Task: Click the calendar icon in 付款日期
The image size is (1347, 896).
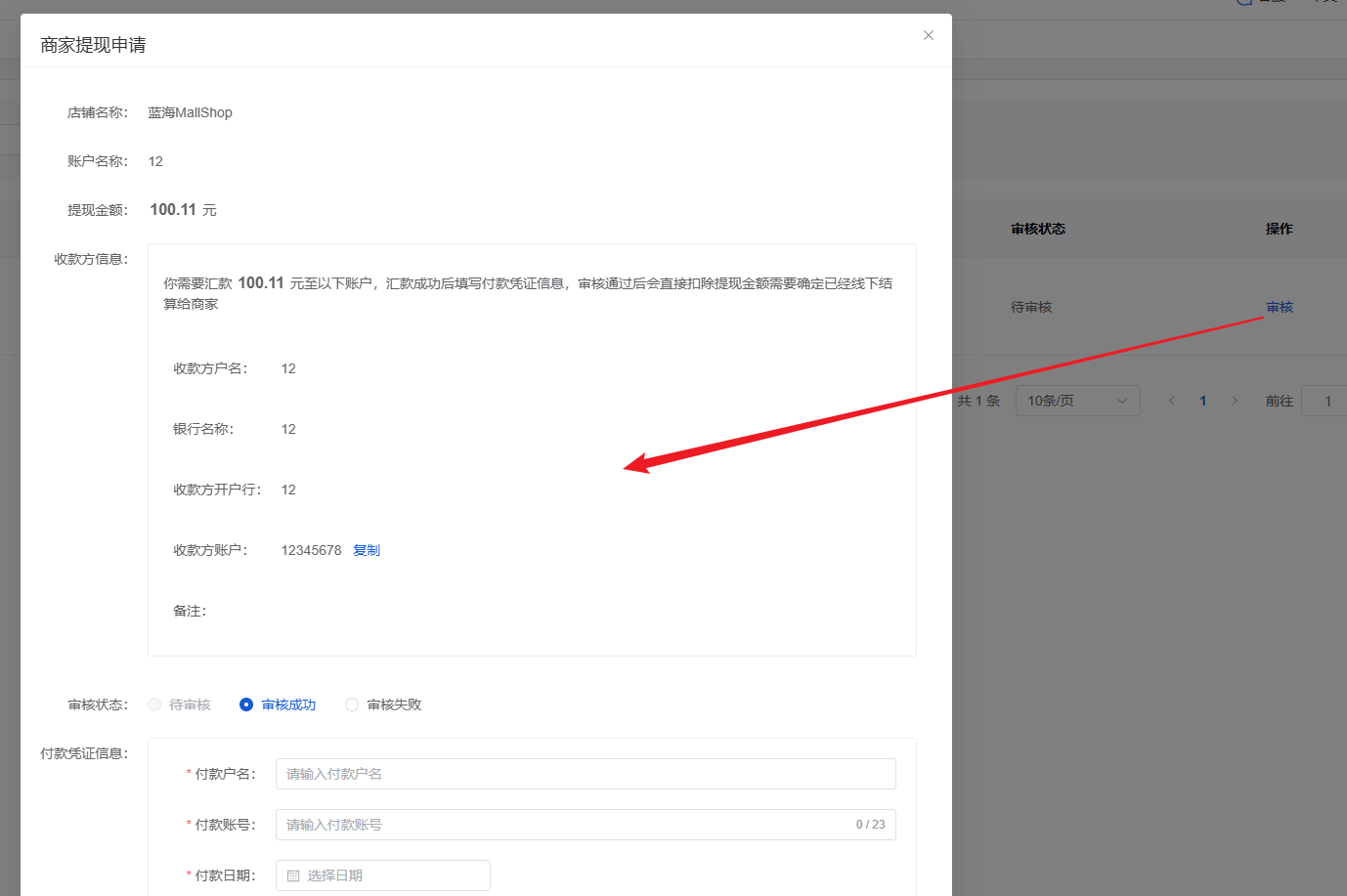Action: point(293,875)
